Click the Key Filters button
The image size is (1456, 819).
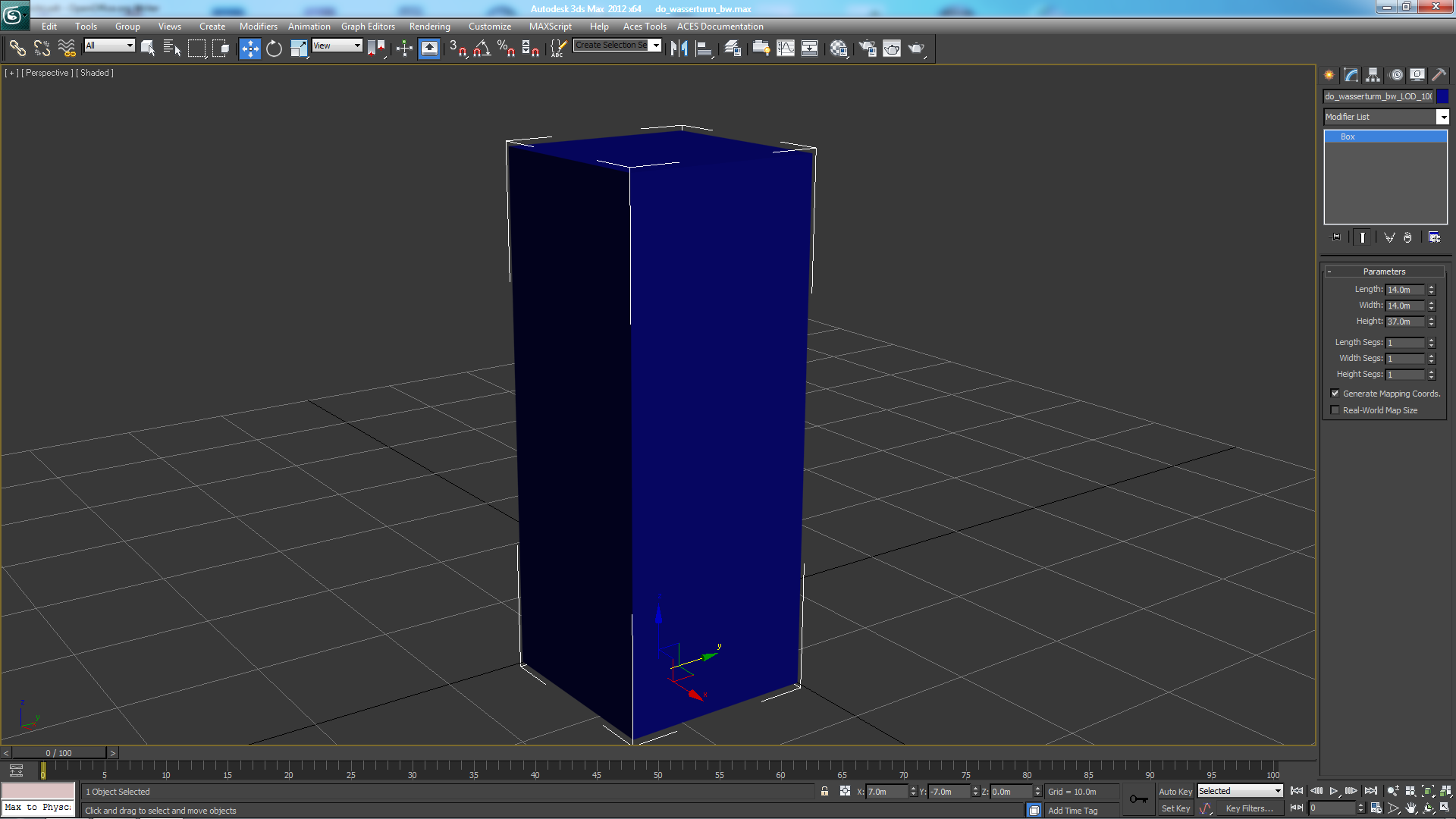[x=1249, y=808]
